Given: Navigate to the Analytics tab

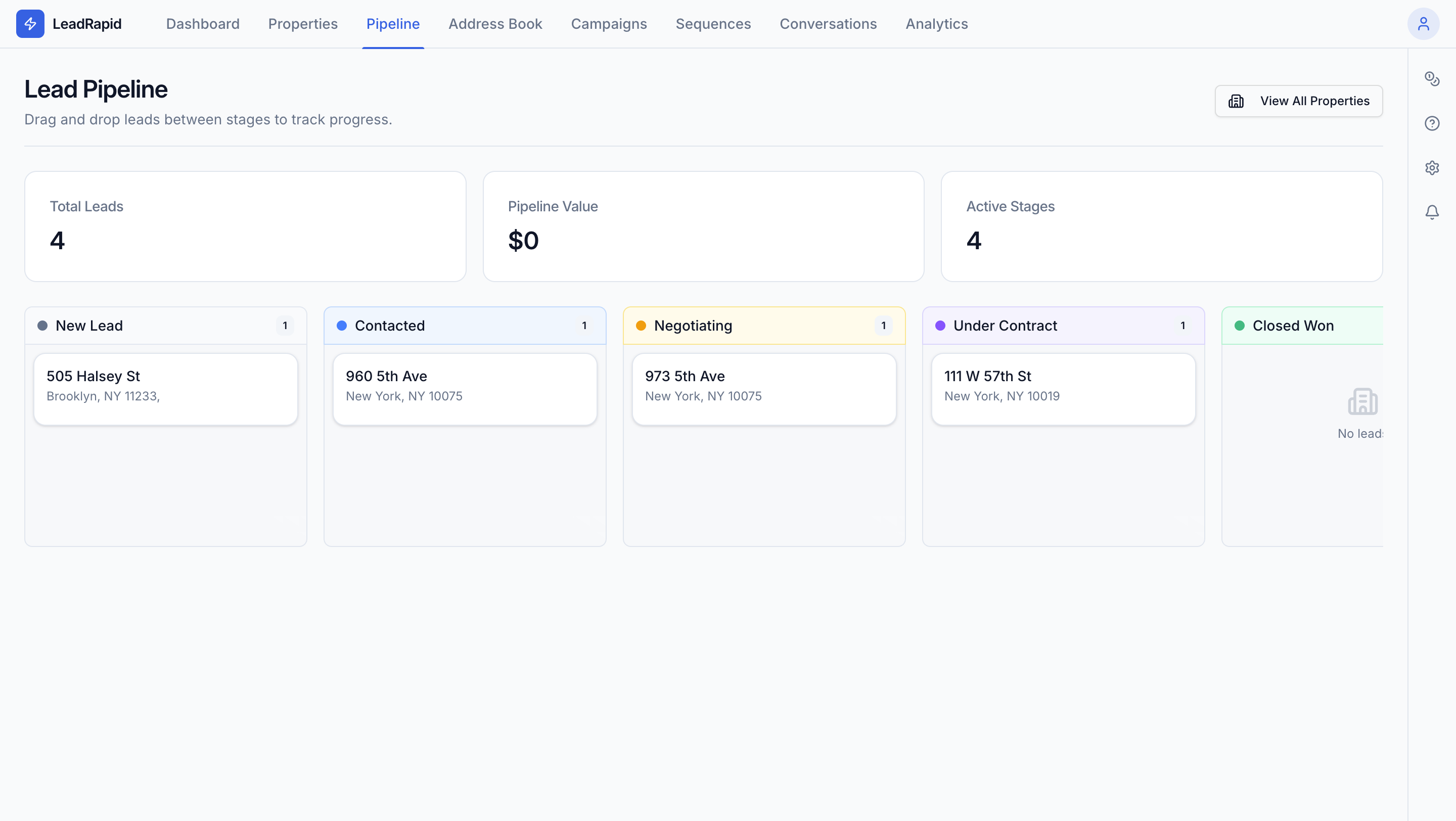Looking at the screenshot, I should pyautogui.click(x=937, y=24).
